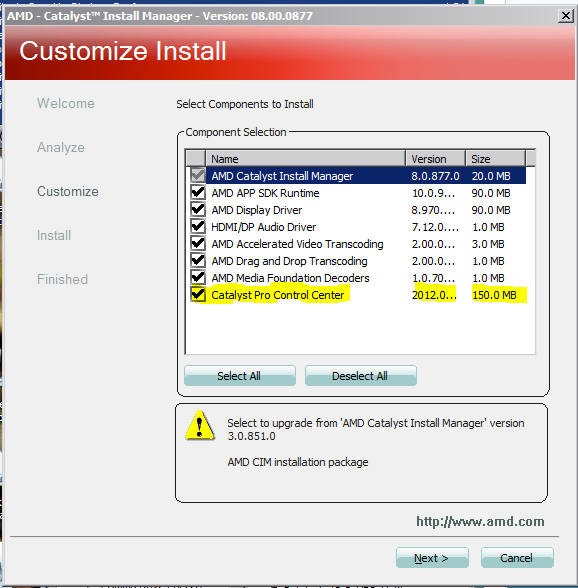578x588 pixels.
Task: Toggle Catalyst Pro Control Center checkbox
Action: tap(198, 294)
